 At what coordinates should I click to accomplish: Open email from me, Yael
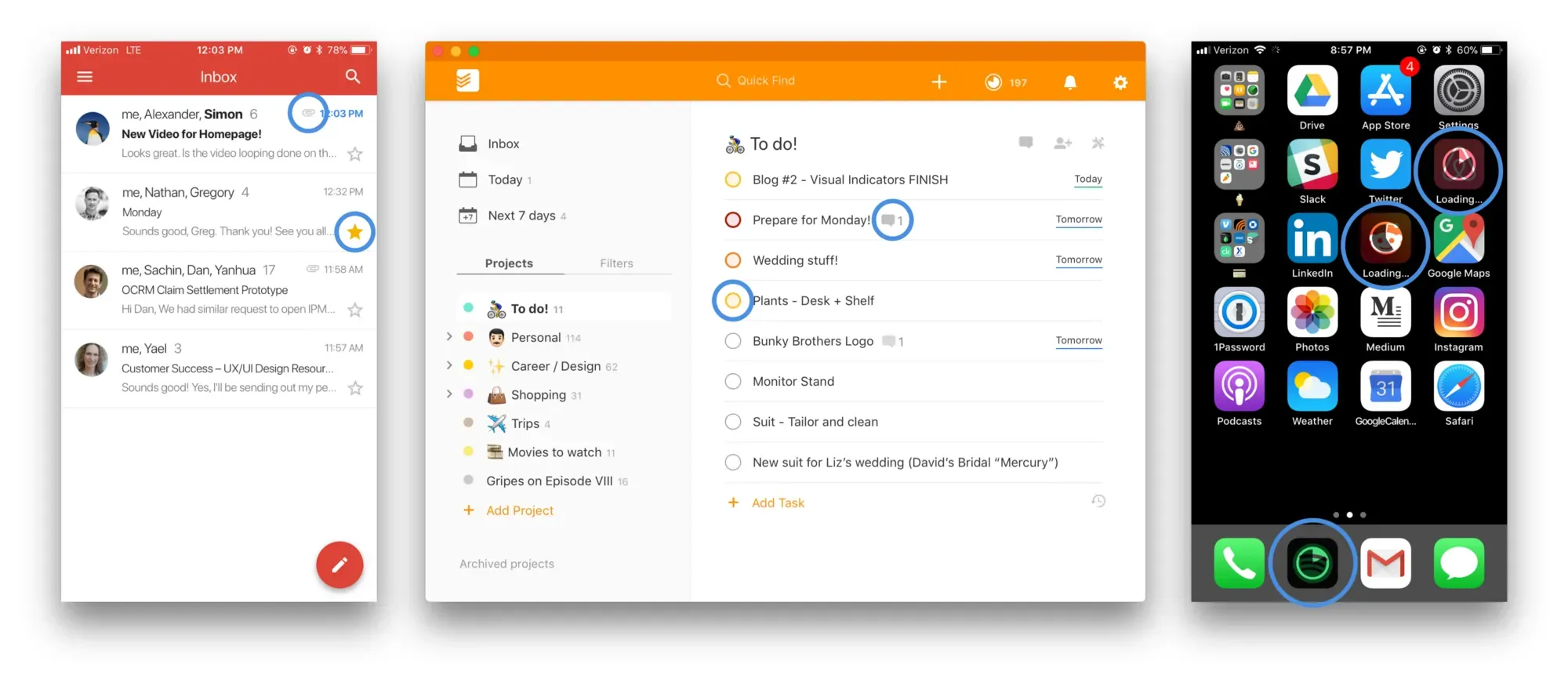[x=219, y=368]
